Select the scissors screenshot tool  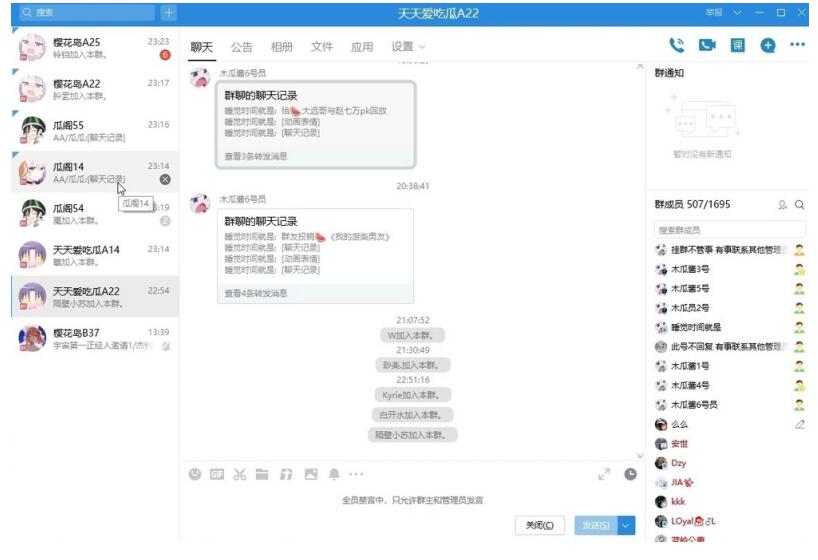point(240,474)
